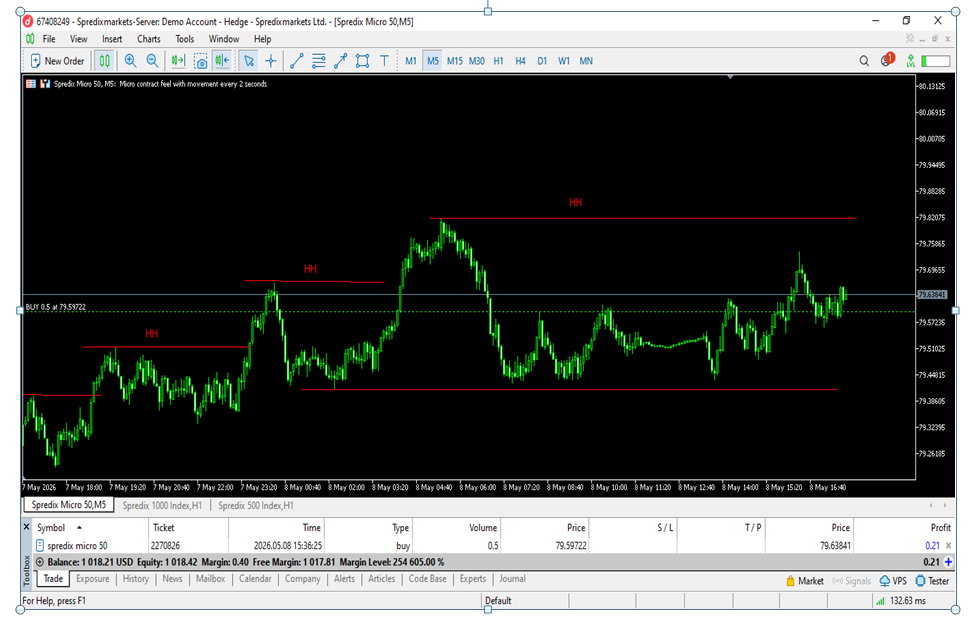Switch chart to H4 timeframe
This screenshot has width=969, height=623.
520,61
